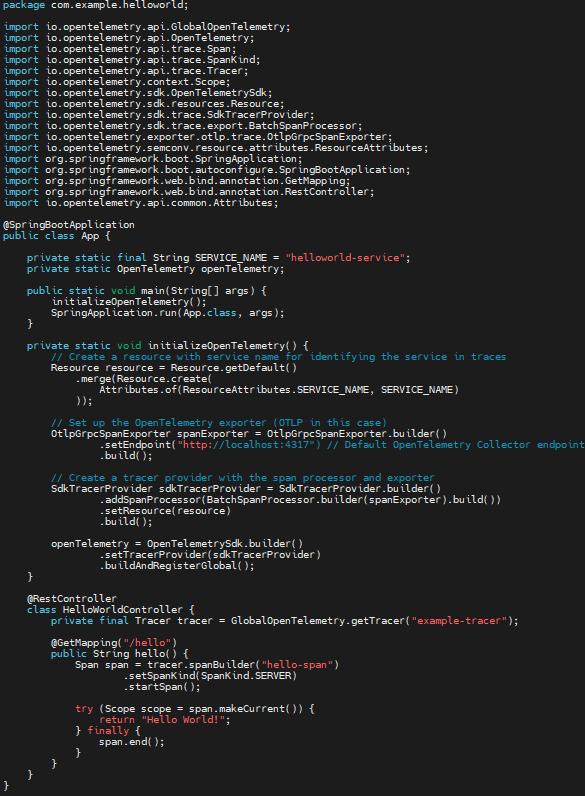Click the return "Hello World!" statement

coord(165,720)
